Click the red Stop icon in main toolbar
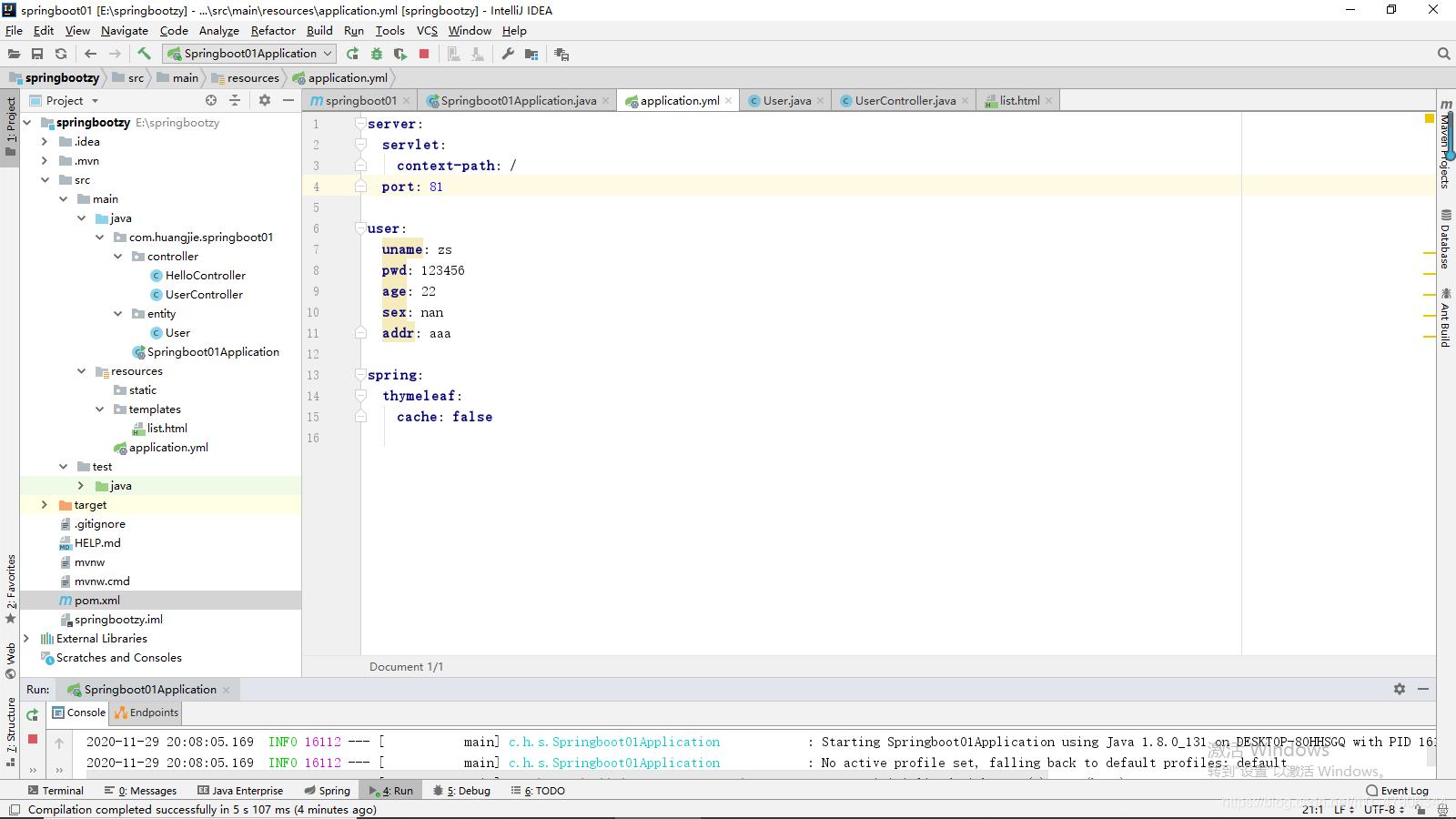Screen dimensions: 1456x819 tap(424, 54)
